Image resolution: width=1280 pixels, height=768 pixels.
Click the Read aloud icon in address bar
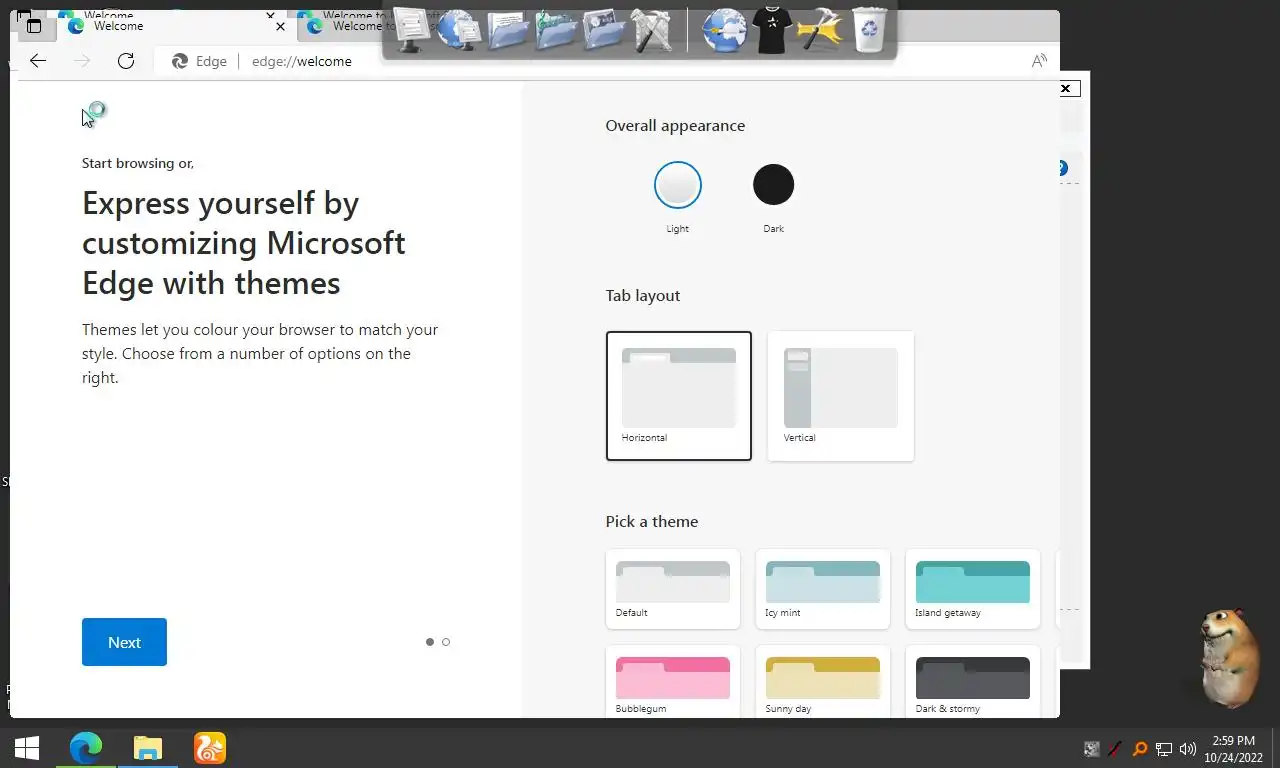coord(1039,61)
